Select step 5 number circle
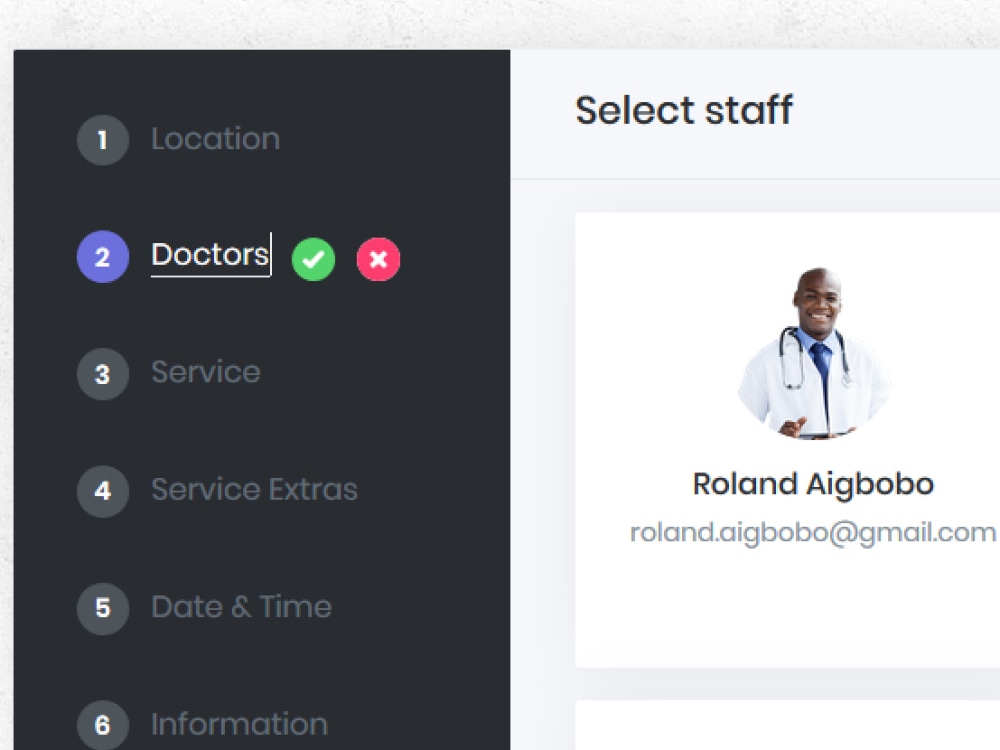Viewport: 1000px width, 750px height. coord(103,608)
